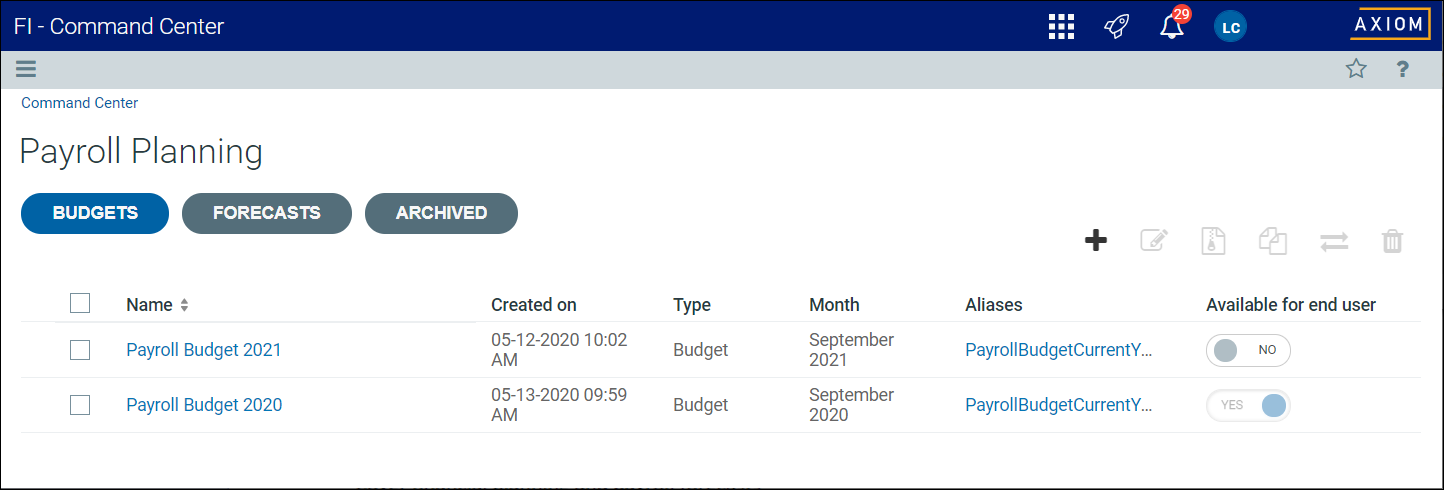Switch to the Forecasts tab
1444x490 pixels.
[267, 213]
